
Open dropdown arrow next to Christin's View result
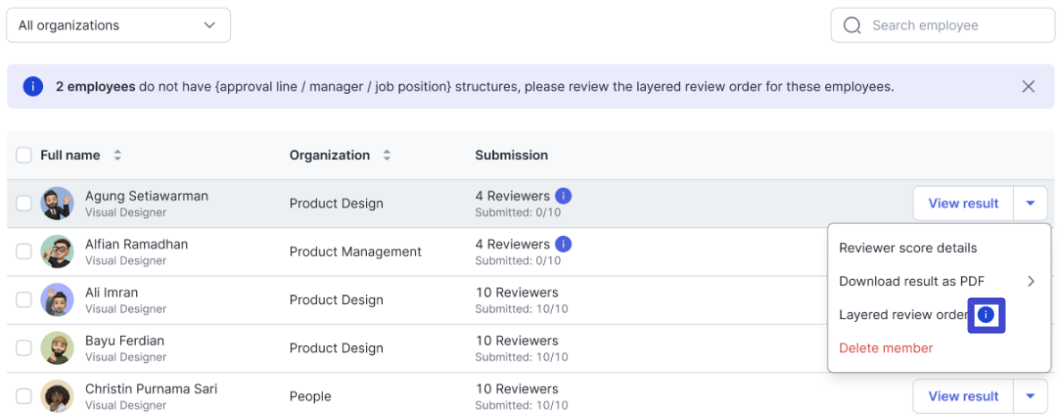[x=1030, y=396]
